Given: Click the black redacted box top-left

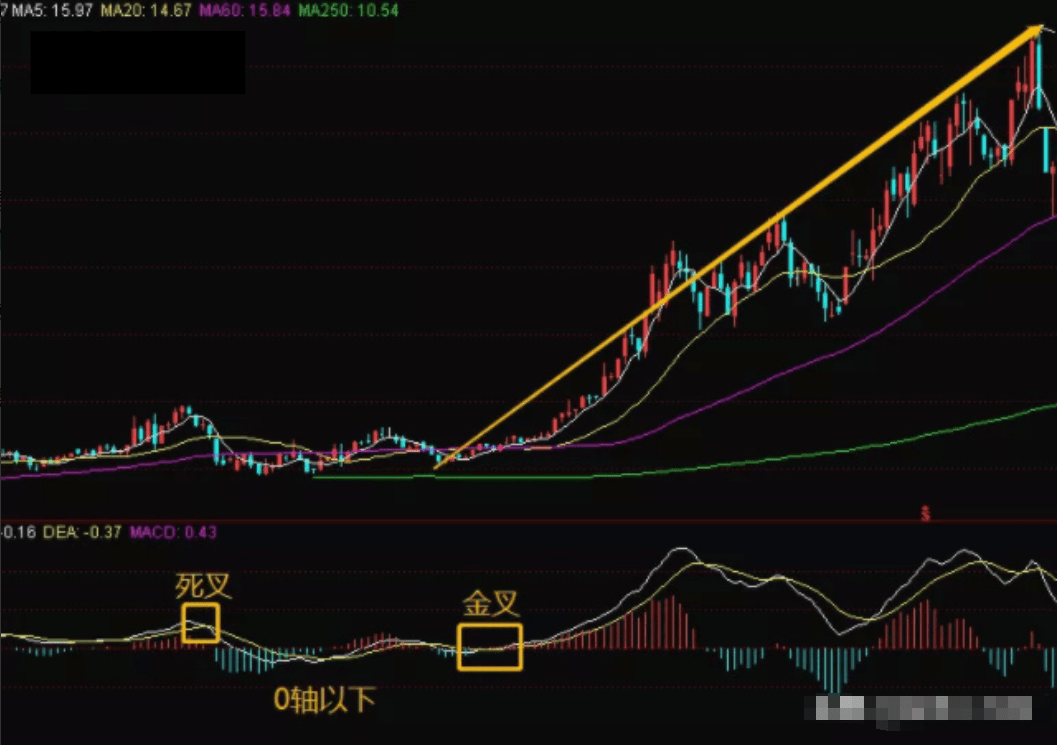Looking at the screenshot, I should pos(138,62).
